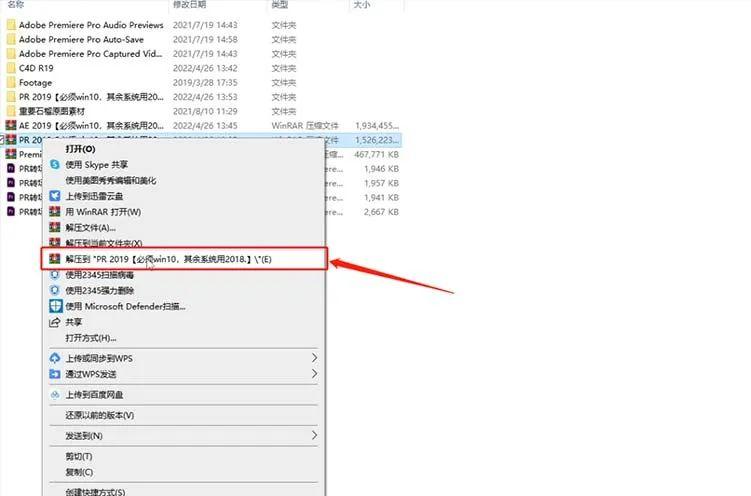Click the share icon next to 共享
751x496 pixels.
coord(55,322)
